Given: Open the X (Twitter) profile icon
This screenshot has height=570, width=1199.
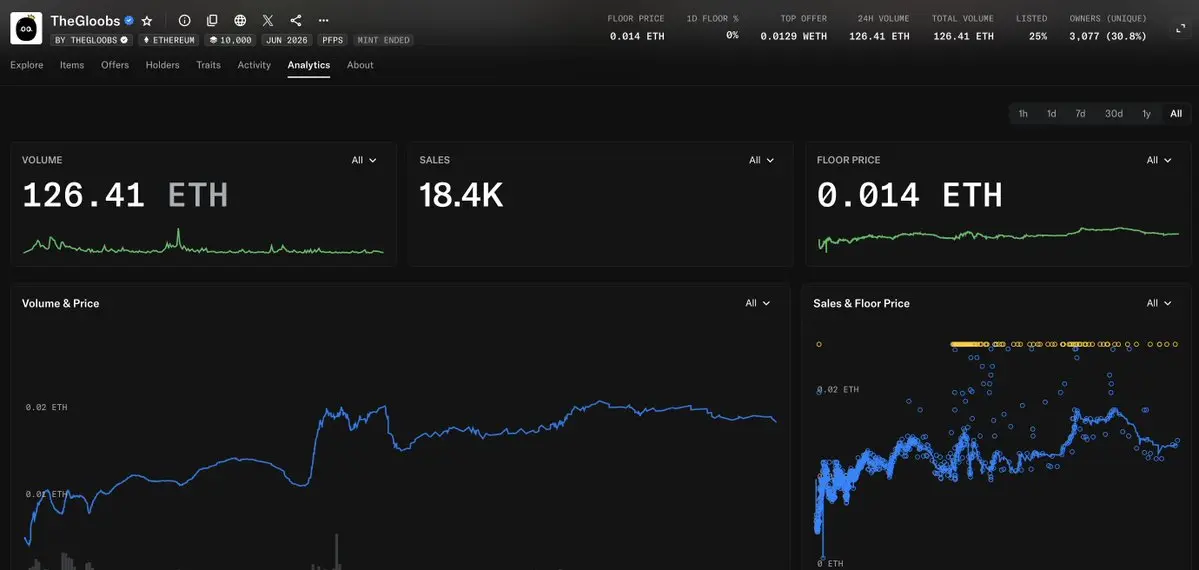Looking at the screenshot, I should [268, 21].
